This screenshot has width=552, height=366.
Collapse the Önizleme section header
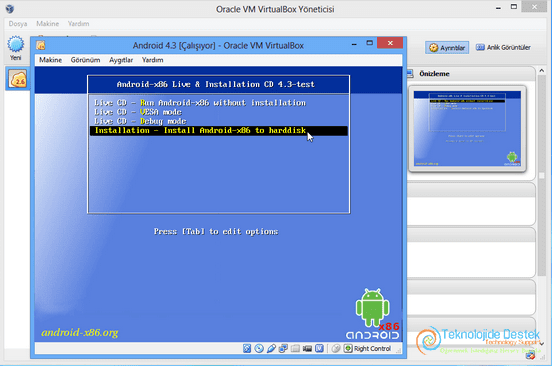coord(471,74)
